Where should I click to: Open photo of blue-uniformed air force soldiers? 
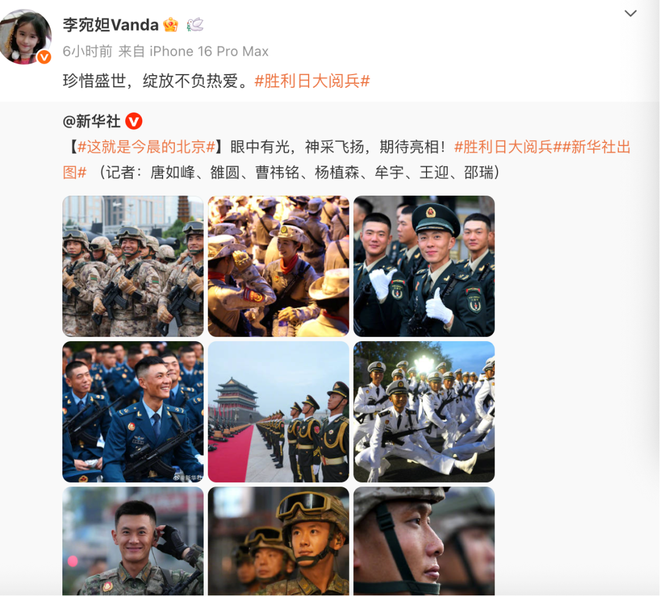click(x=133, y=412)
